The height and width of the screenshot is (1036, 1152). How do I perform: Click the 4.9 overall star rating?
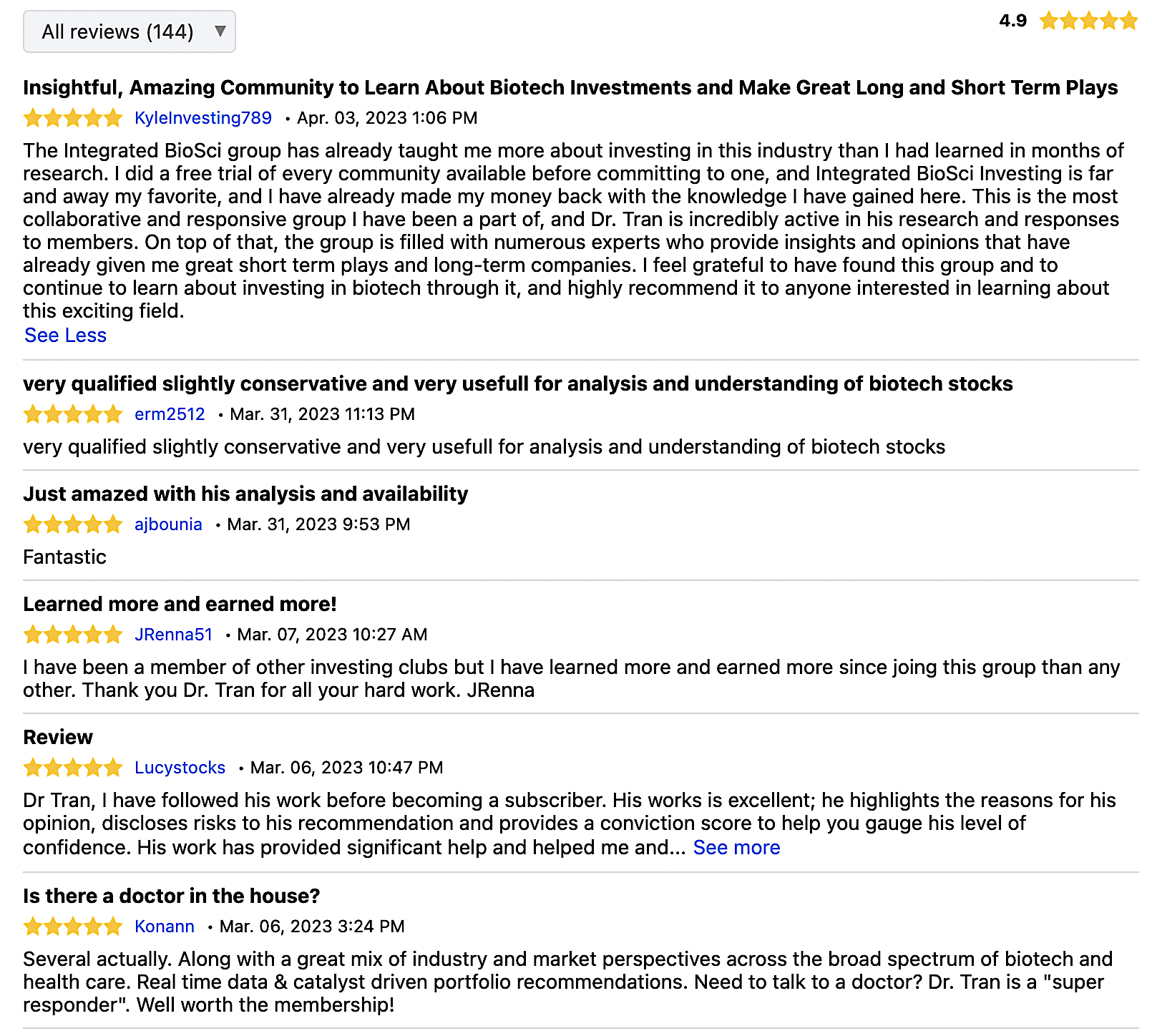click(1088, 21)
